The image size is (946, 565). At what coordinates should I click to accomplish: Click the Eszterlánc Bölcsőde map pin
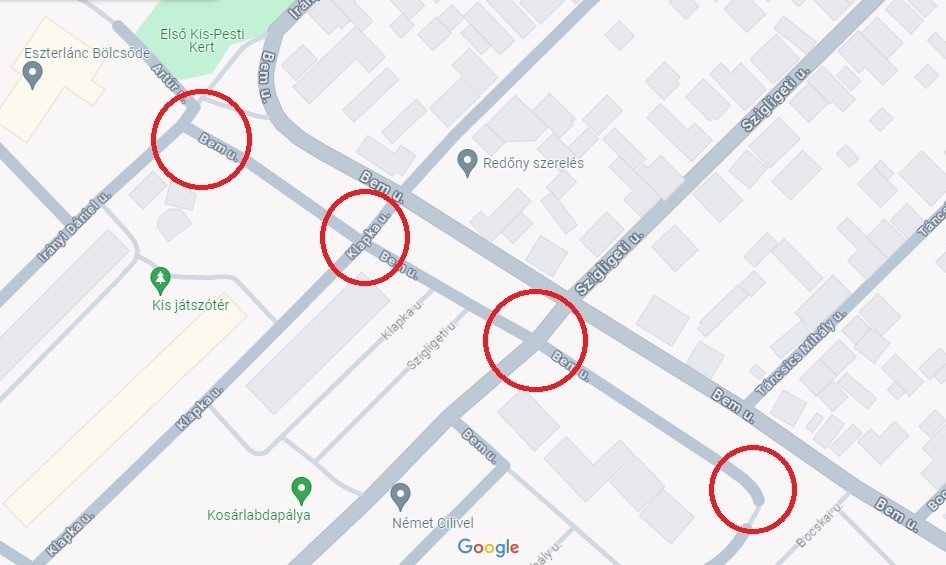[32, 75]
